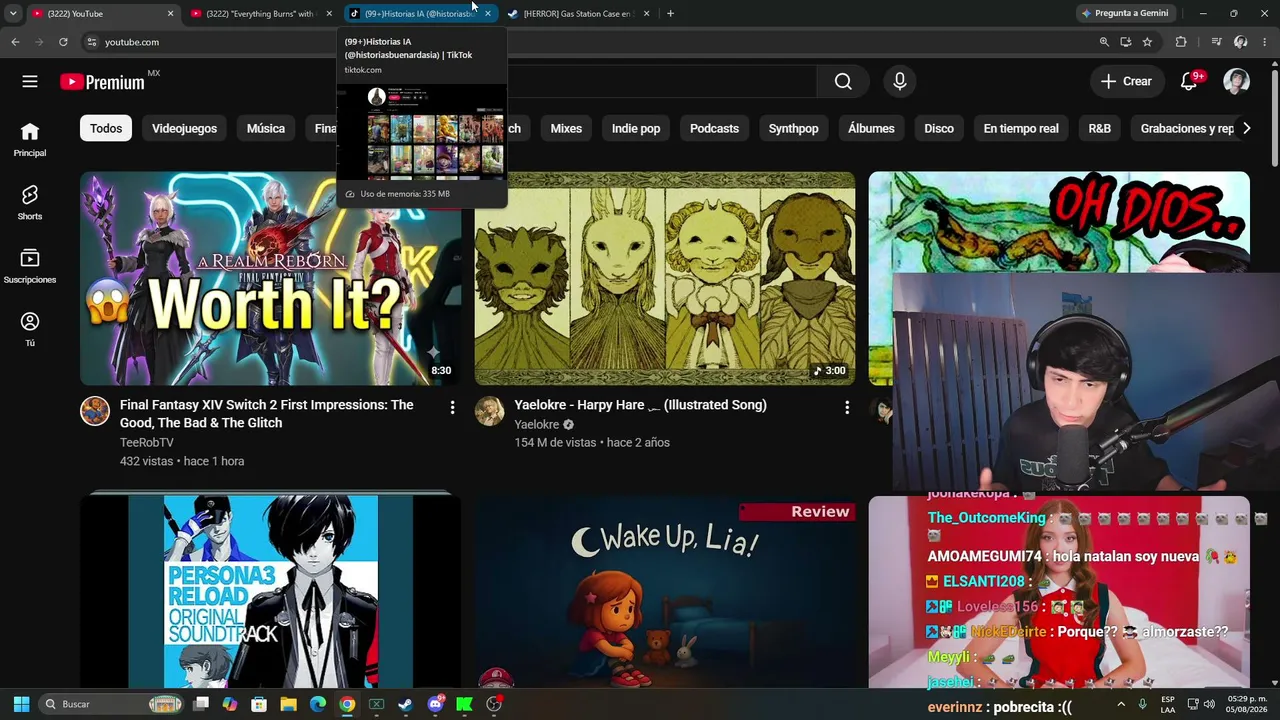Open Discord from the taskbar

pos(435,704)
